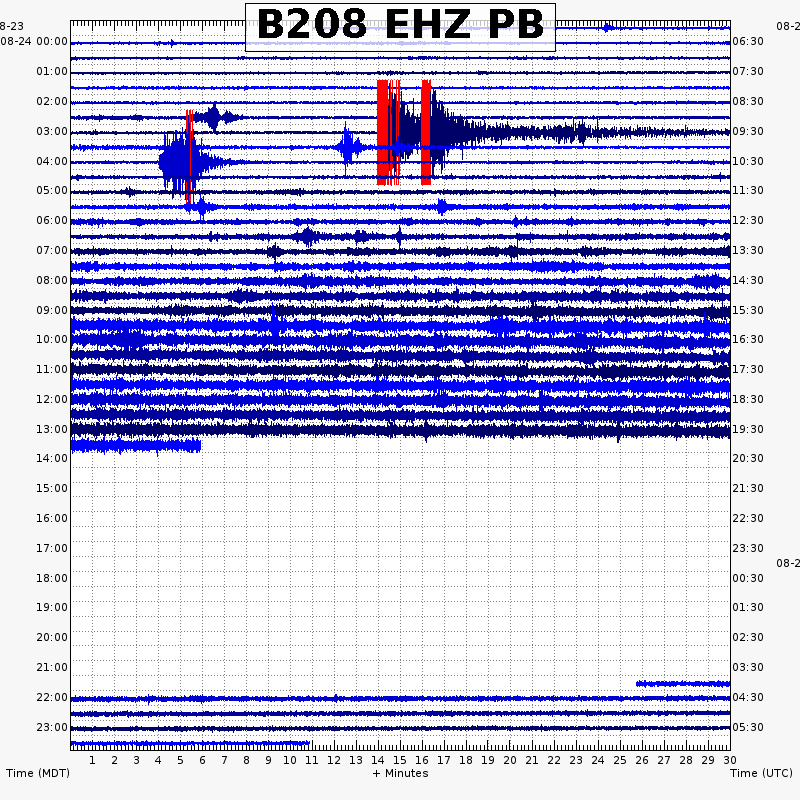
Task: Click the 05:30 UTC time label
Action: pyautogui.click(x=748, y=727)
